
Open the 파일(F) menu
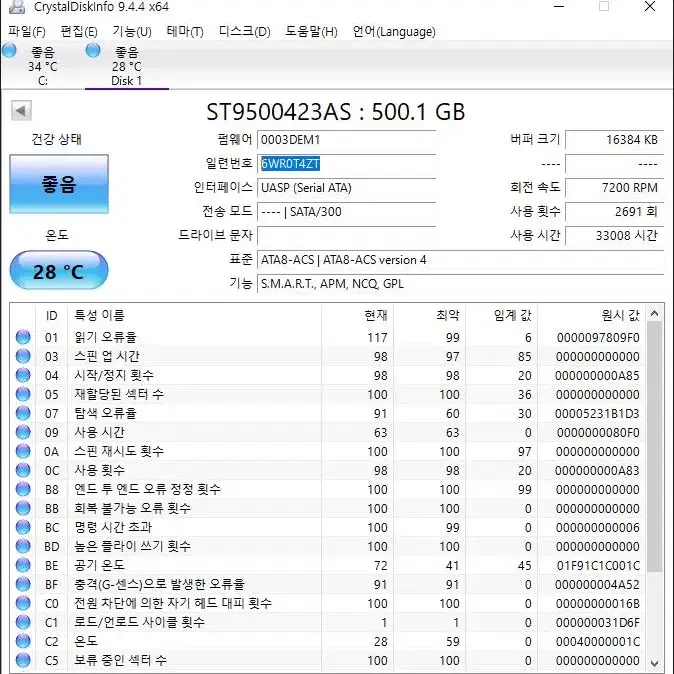tap(27, 31)
